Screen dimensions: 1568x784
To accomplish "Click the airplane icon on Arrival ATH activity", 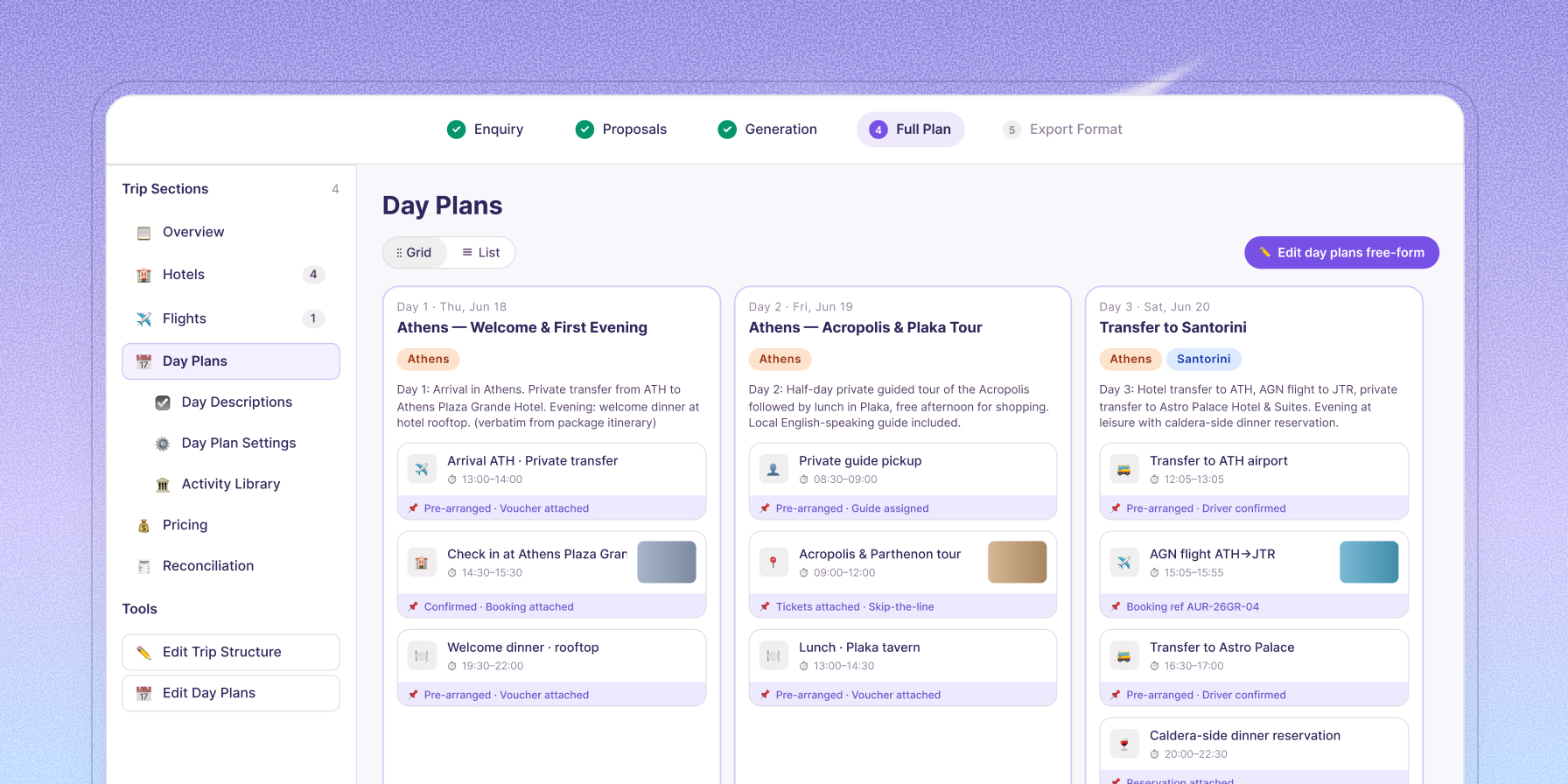I will coord(422,469).
